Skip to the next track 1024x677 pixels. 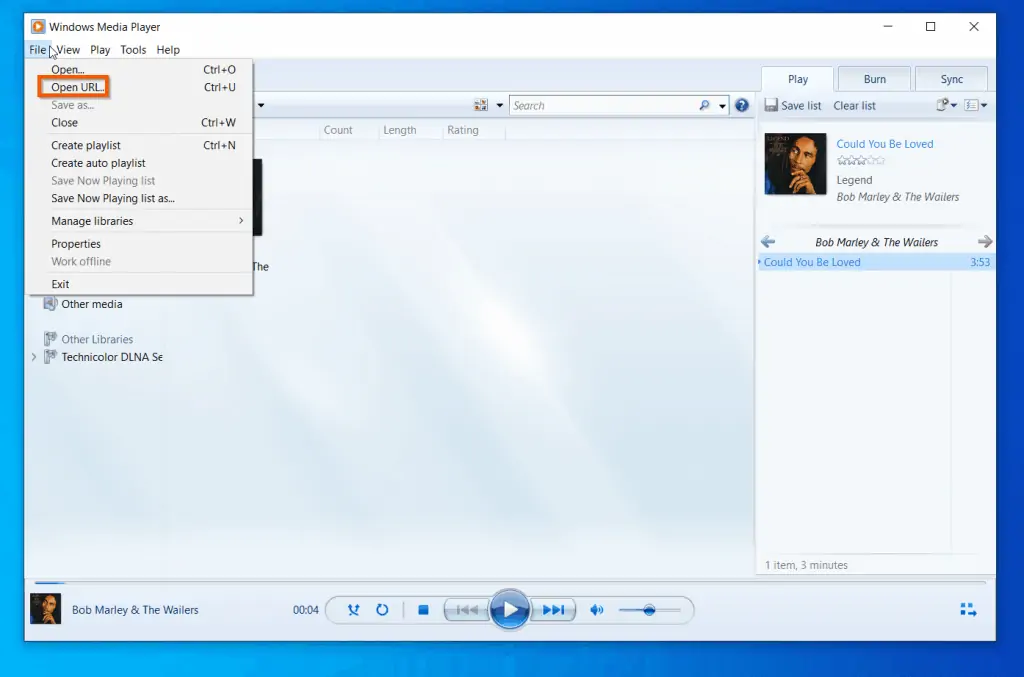553,610
